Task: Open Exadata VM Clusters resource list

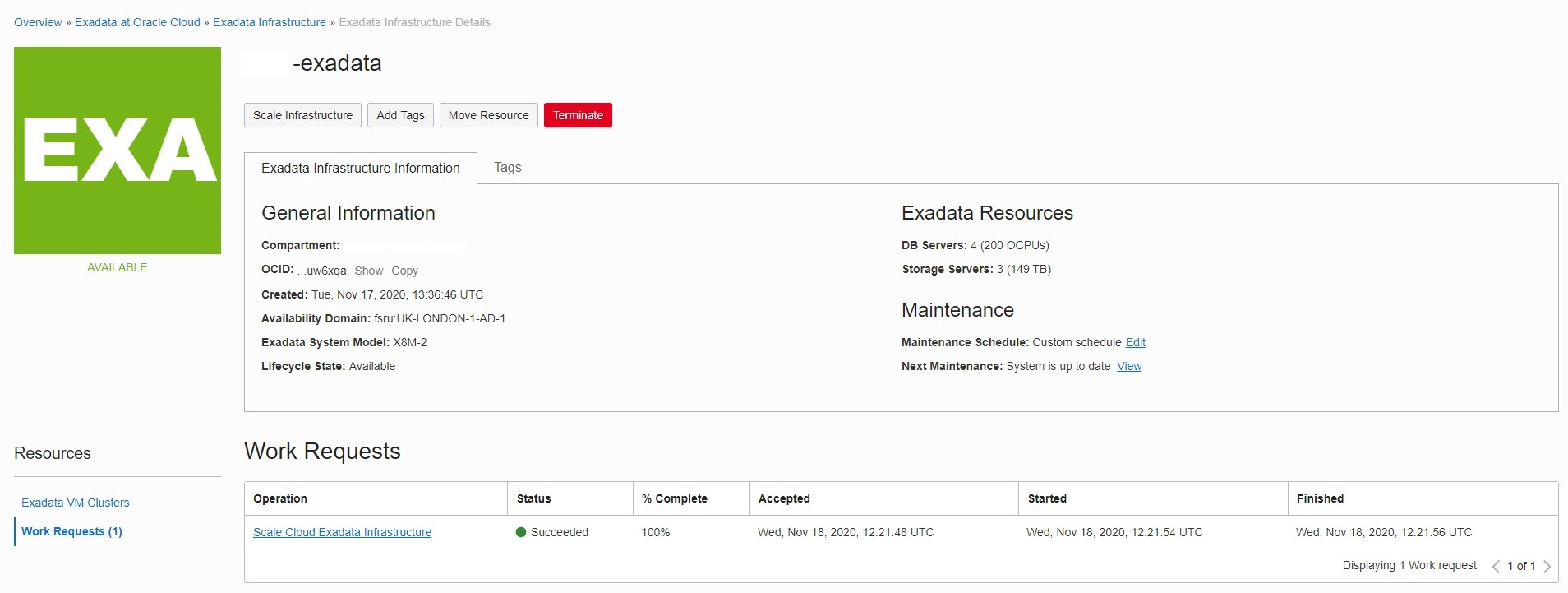Action: point(76,503)
